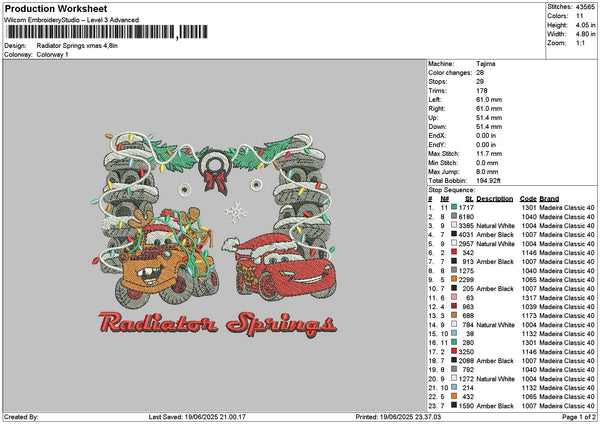Viewport: 600px width, 424px height.
Task: Select the white swatch beside stitch count 3385
Action: pos(454,225)
